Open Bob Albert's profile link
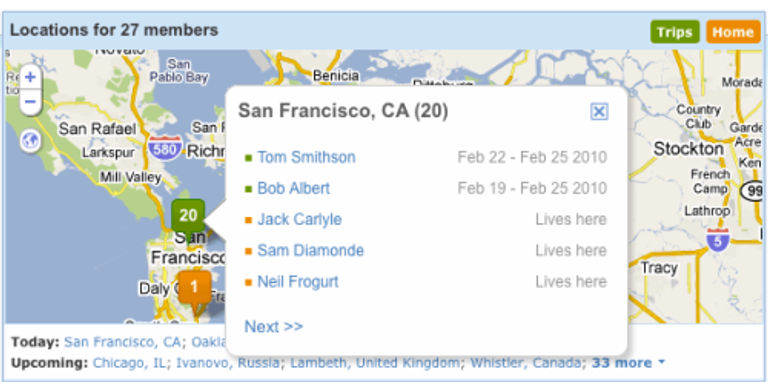Image resolution: width=768 pixels, height=382 pixels. click(294, 188)
